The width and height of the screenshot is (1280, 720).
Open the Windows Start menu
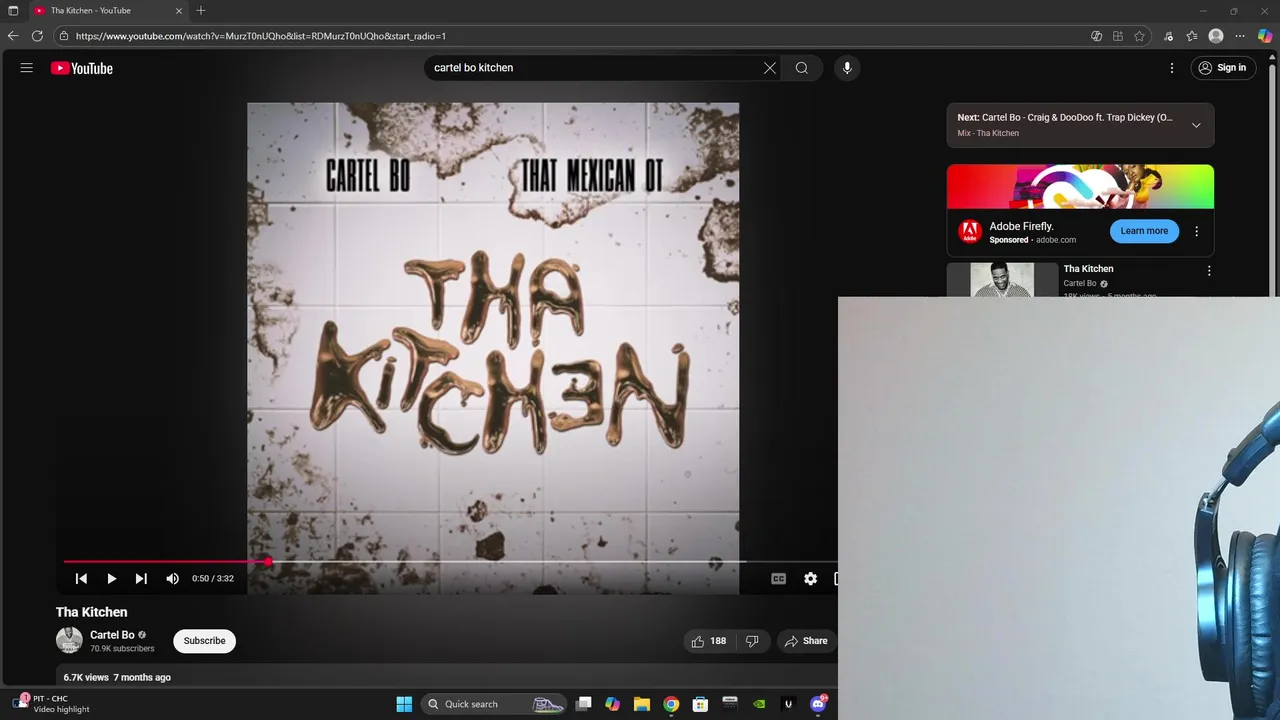tap(404, 704)
